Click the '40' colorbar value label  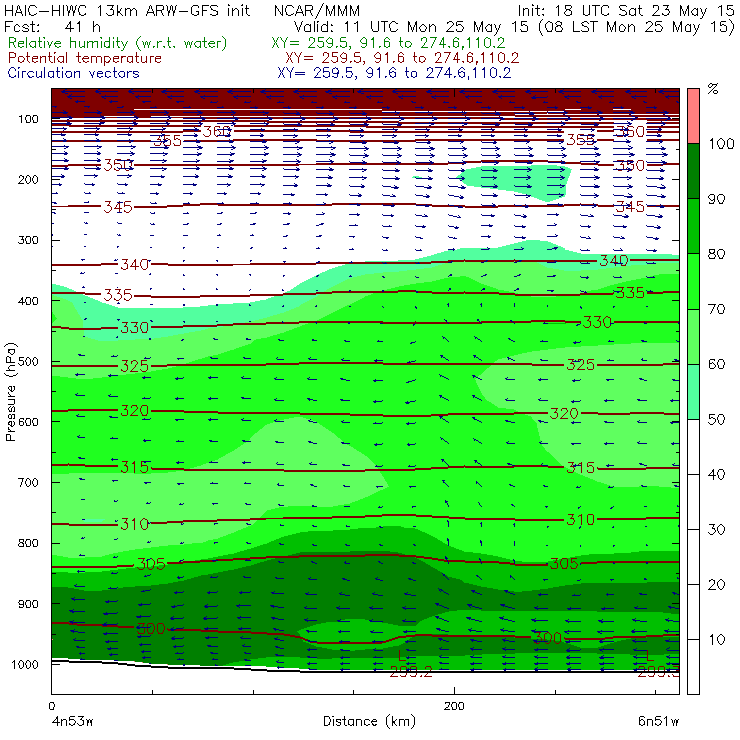tap(716, 474)
